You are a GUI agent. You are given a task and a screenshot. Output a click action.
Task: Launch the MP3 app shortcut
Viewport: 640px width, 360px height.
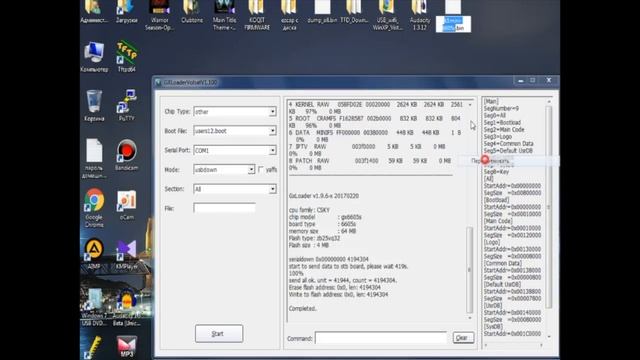point(127,347)
